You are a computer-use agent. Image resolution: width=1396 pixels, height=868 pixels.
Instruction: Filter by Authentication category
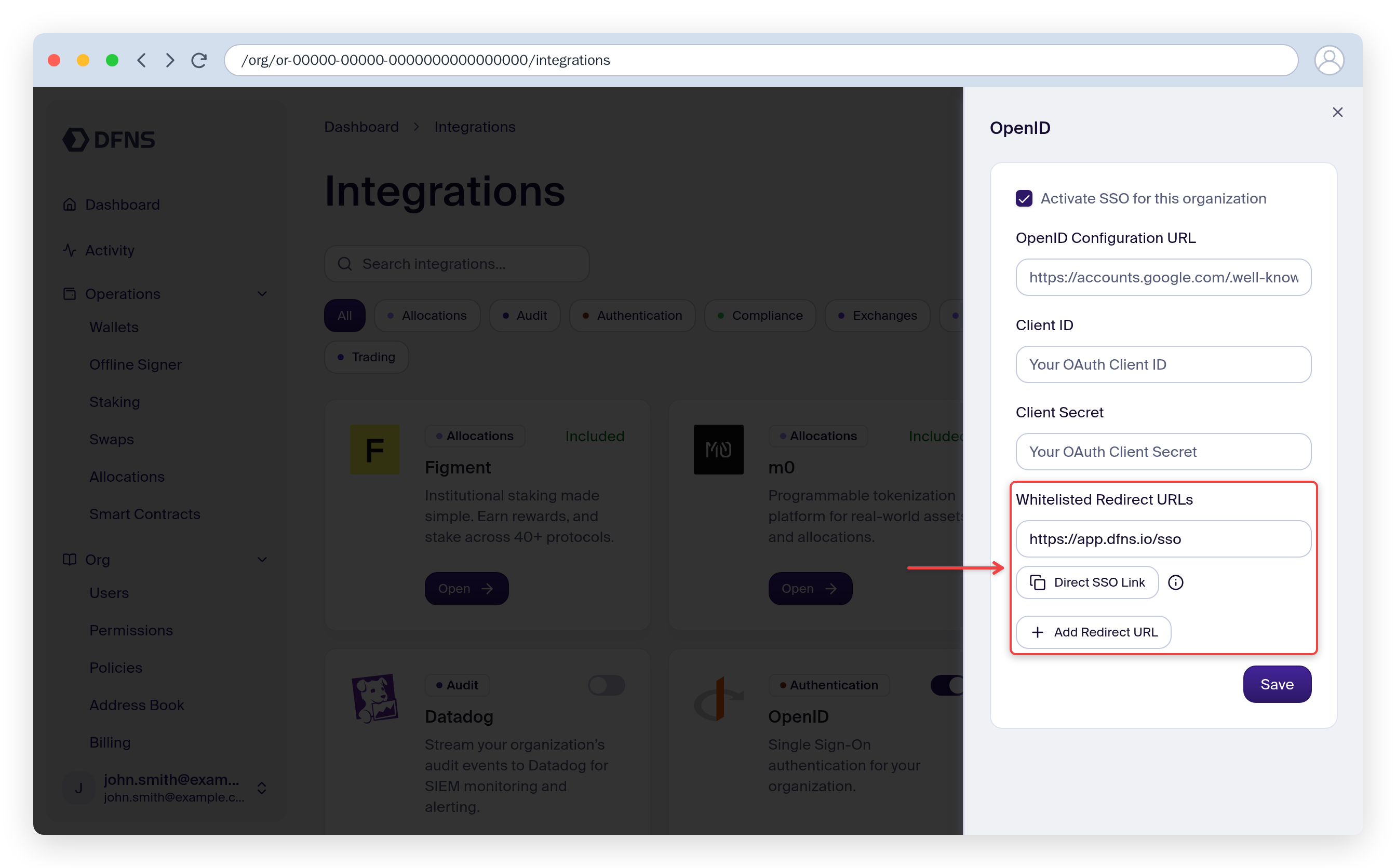[x=632, y=316]
